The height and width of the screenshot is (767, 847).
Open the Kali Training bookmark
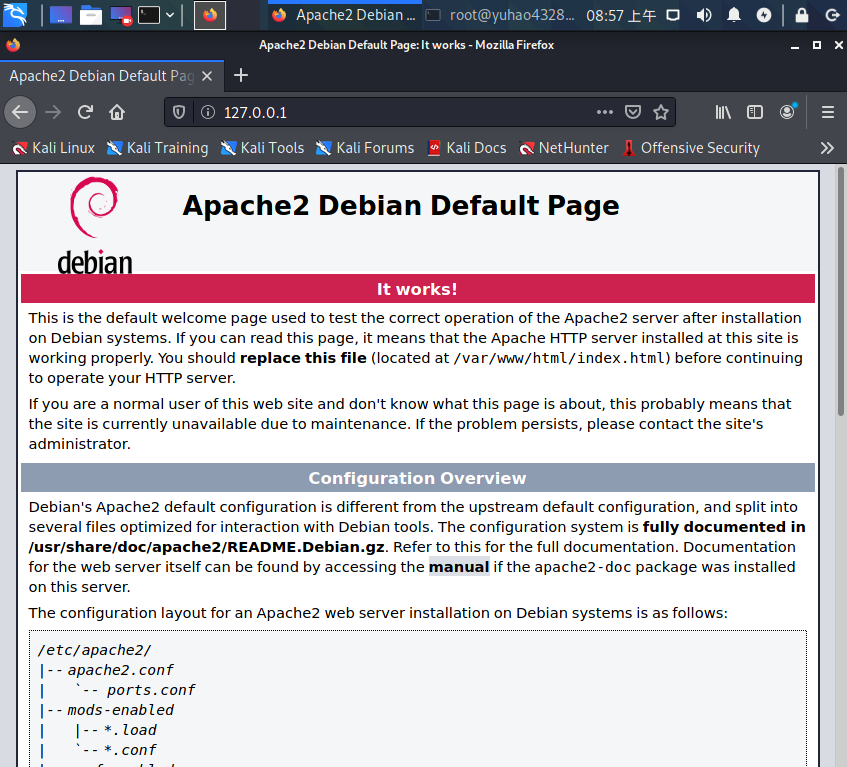click(x=157, y=148)
